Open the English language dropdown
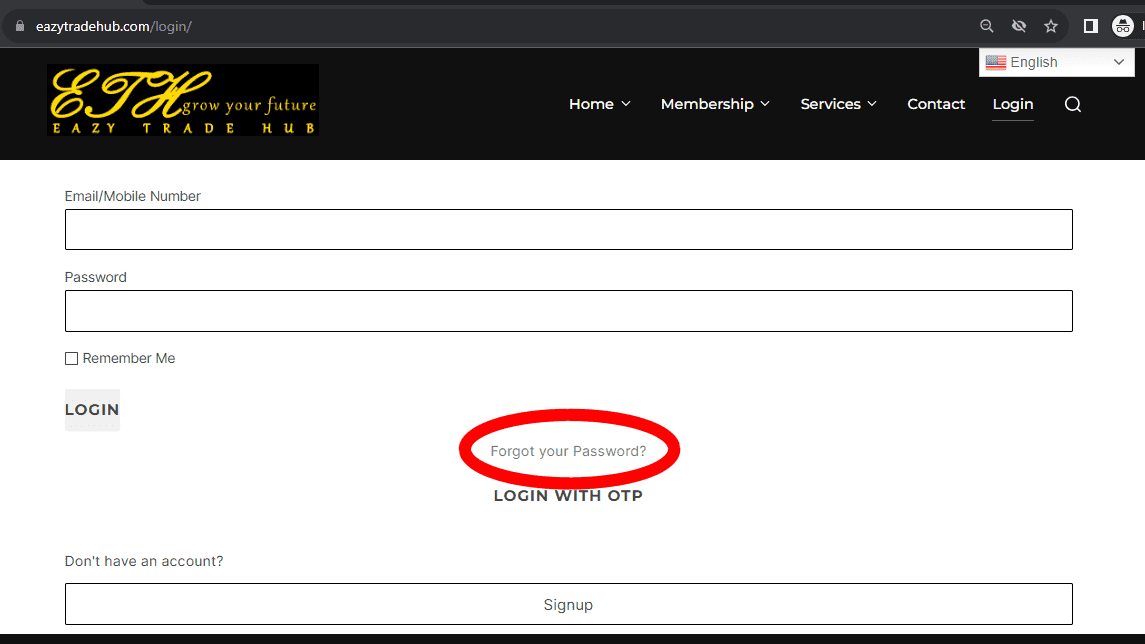Viewport: 1145px width, 644px height. coord(1056,62)
